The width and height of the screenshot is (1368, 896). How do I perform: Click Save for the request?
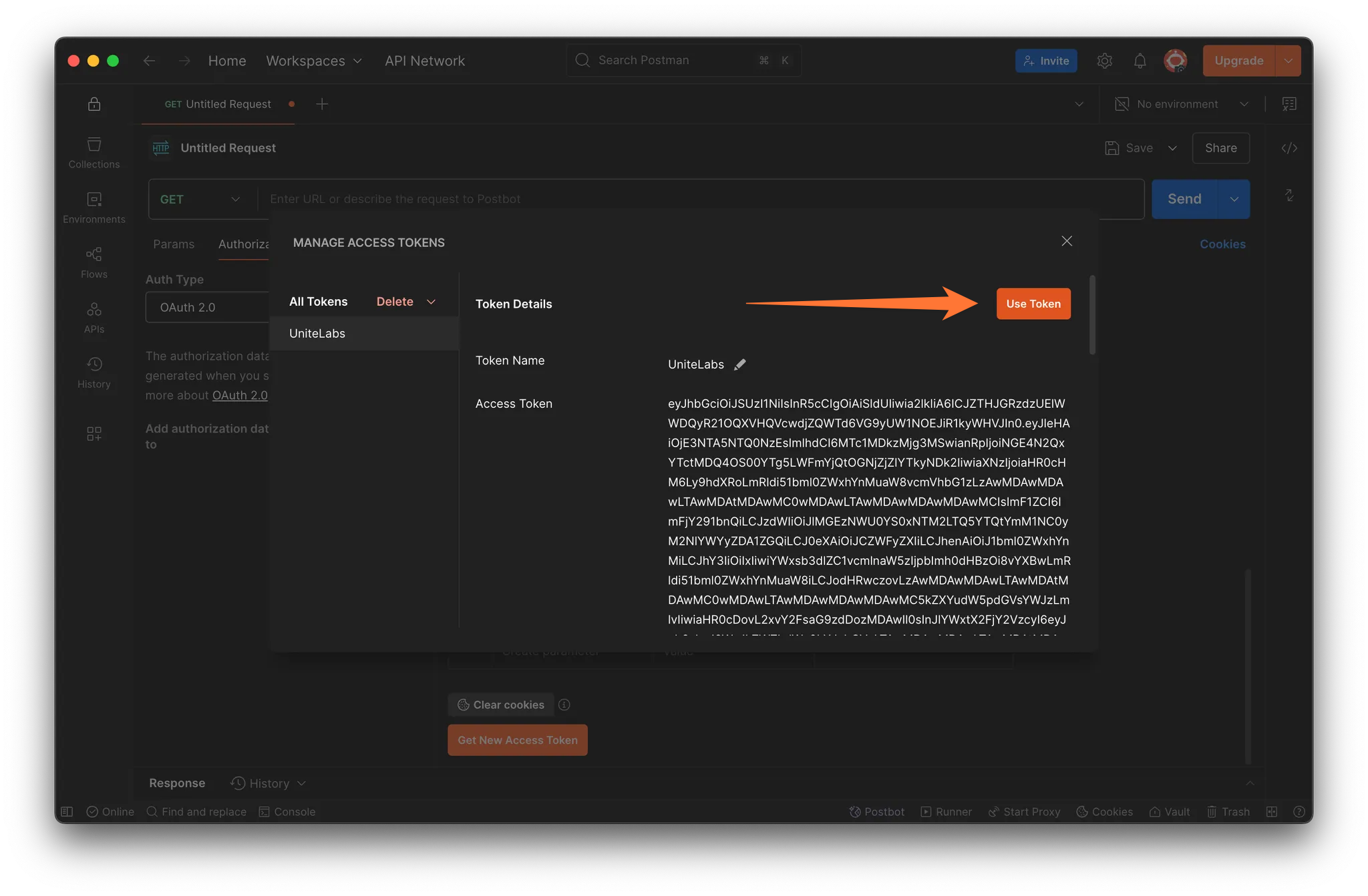pos(1128,148)
